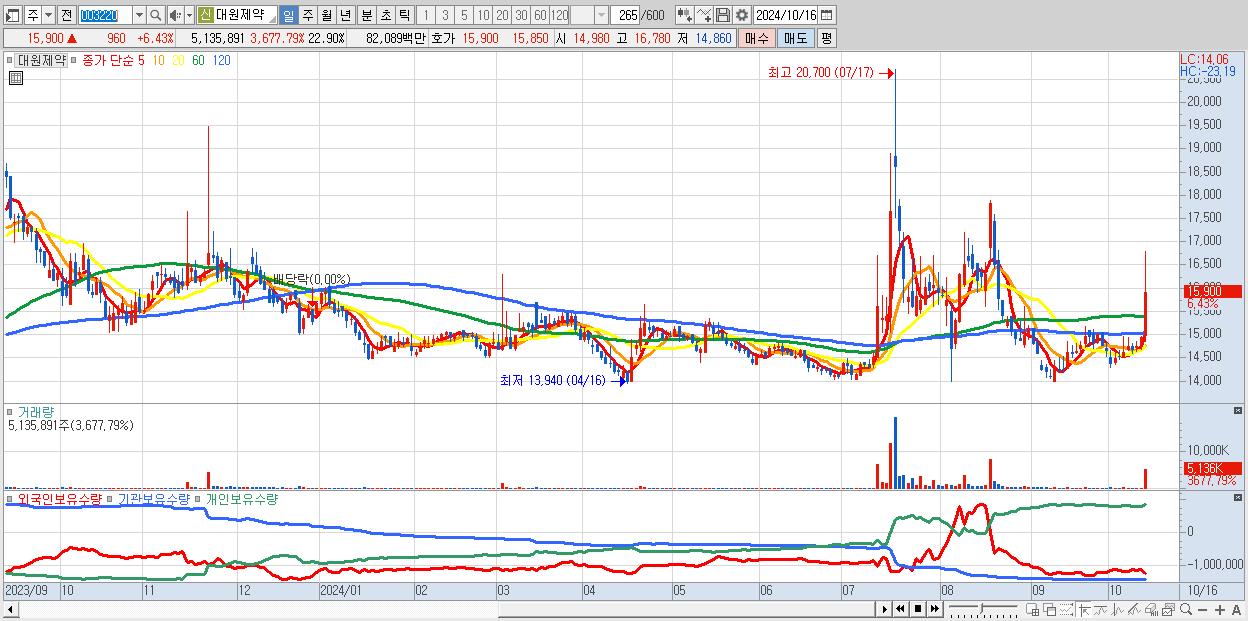The image size is (1248, 621).
Task: Click the 전 button beside stock code
Action: tap(66, 15)
